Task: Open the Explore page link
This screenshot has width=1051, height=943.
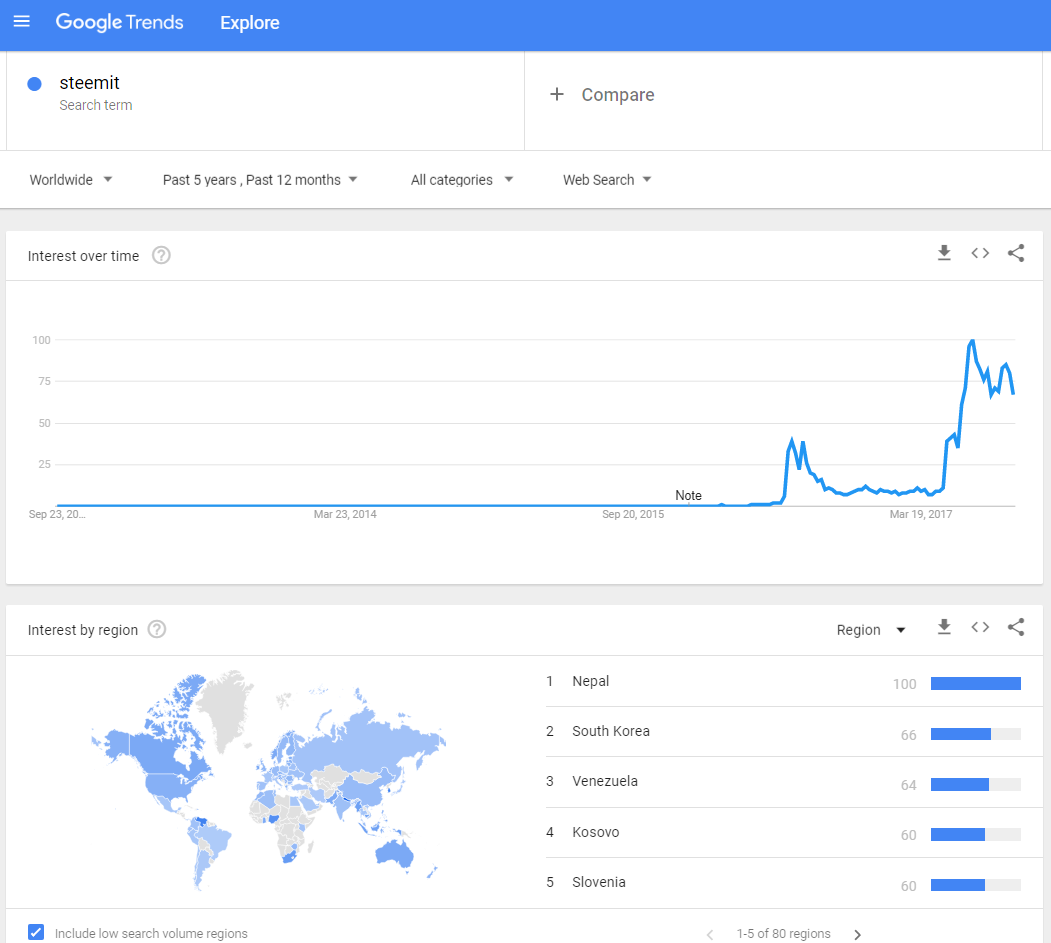Action: coord(249,23)
